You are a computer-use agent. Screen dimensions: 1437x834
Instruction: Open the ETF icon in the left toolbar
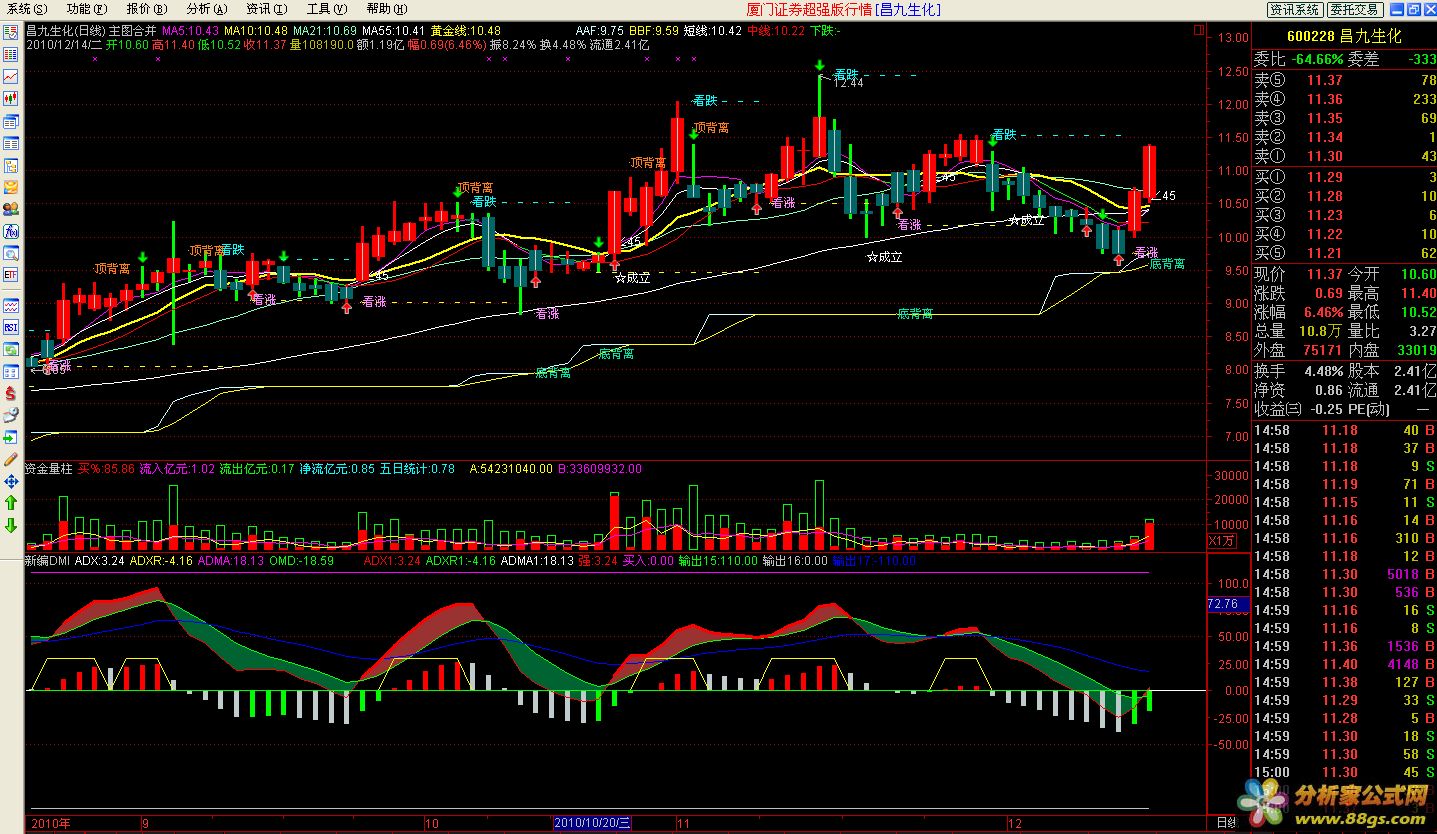coord(11,276)
